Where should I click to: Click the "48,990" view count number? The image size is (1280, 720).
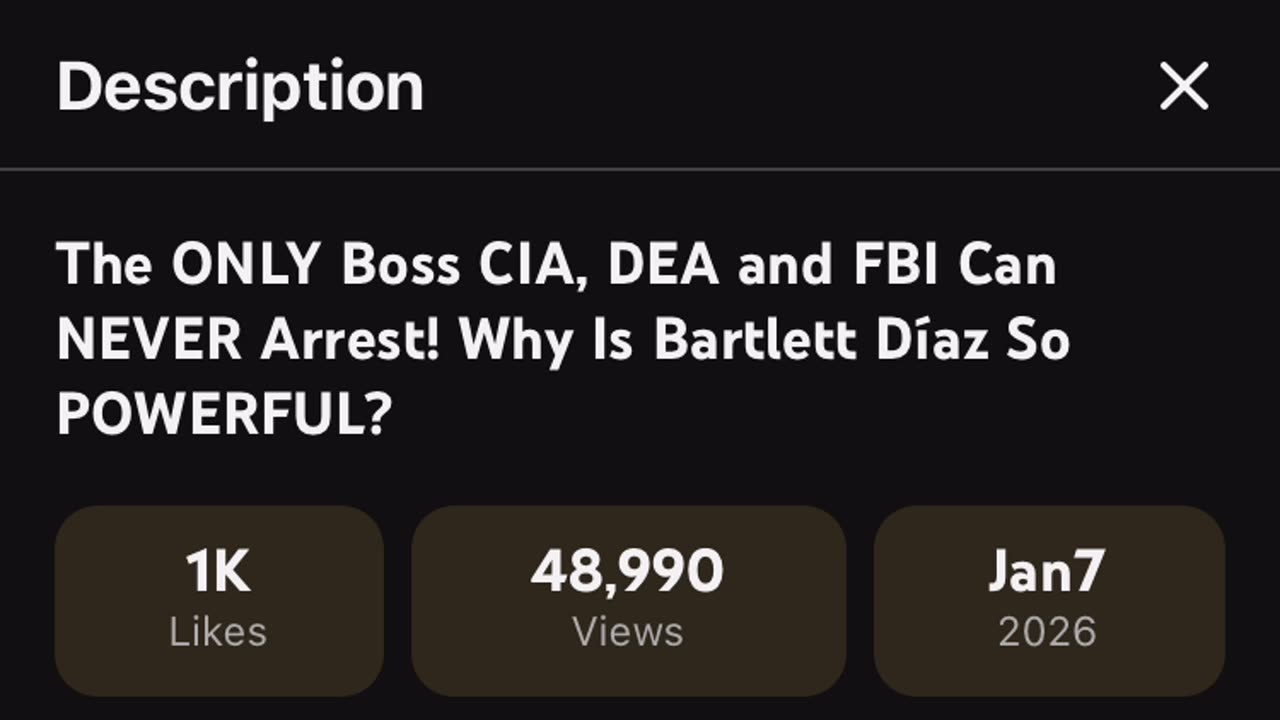coord(627,571)
